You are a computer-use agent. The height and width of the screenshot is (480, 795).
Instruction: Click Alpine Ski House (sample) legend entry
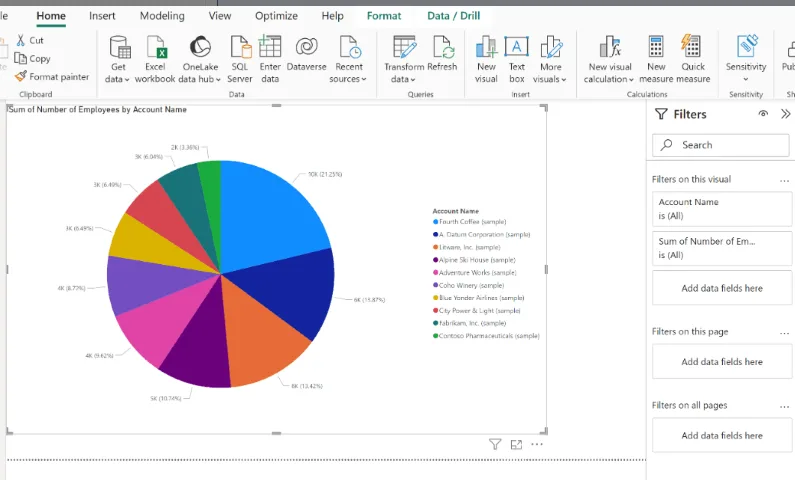coord(474,260)
